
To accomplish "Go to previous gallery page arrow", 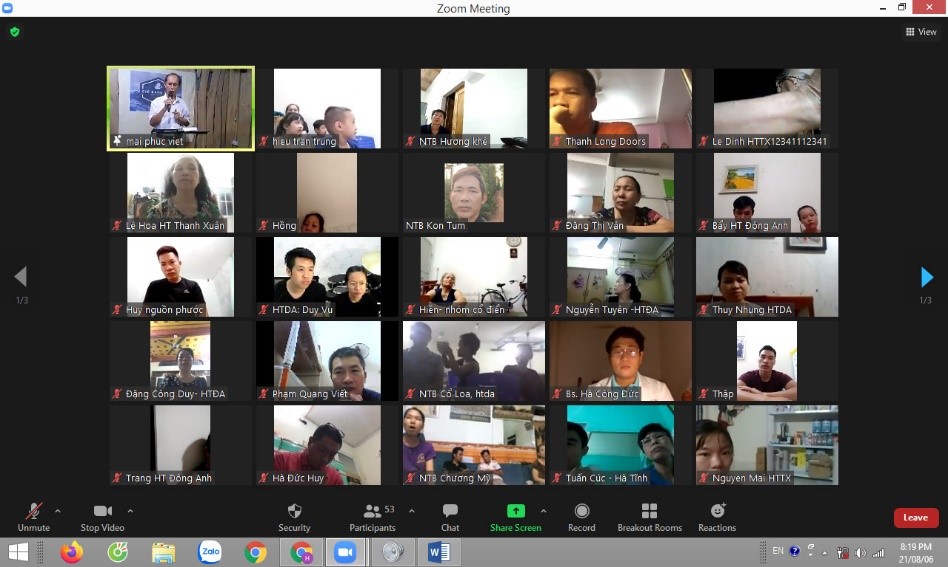I will [21, 277].
